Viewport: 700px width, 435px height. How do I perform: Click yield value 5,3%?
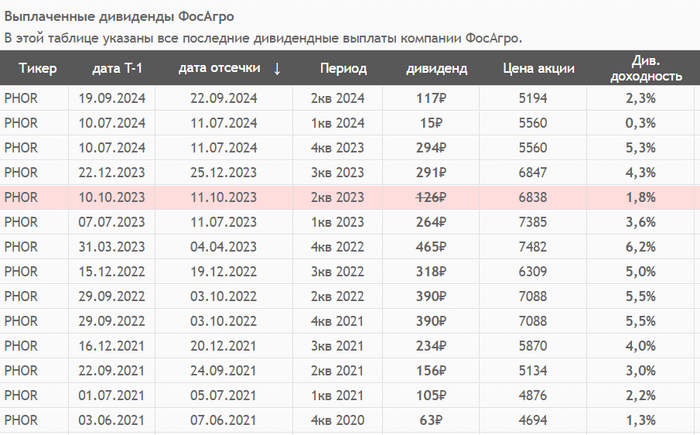click(641, 148)
